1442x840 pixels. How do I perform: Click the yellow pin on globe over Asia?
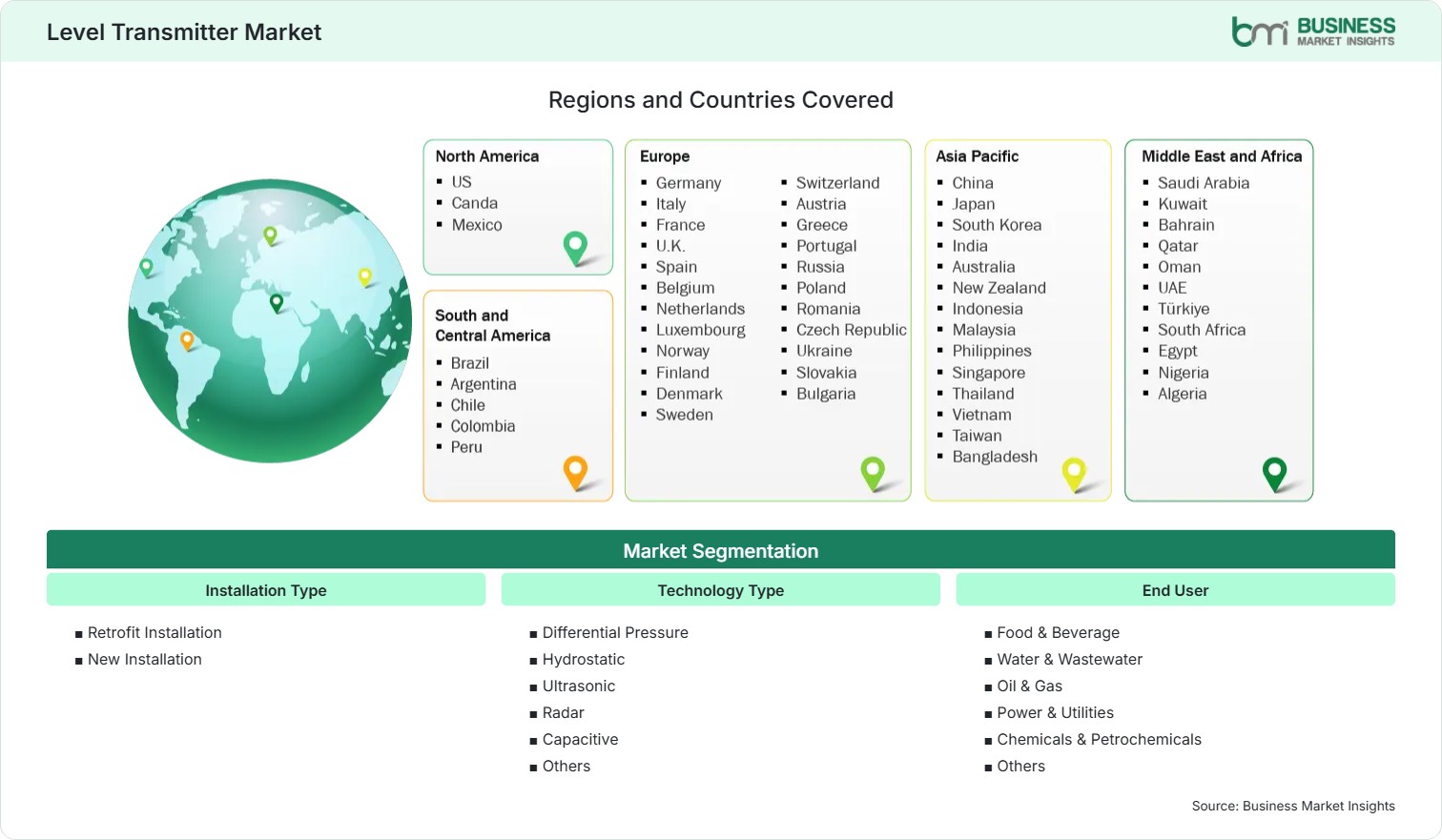364,277
